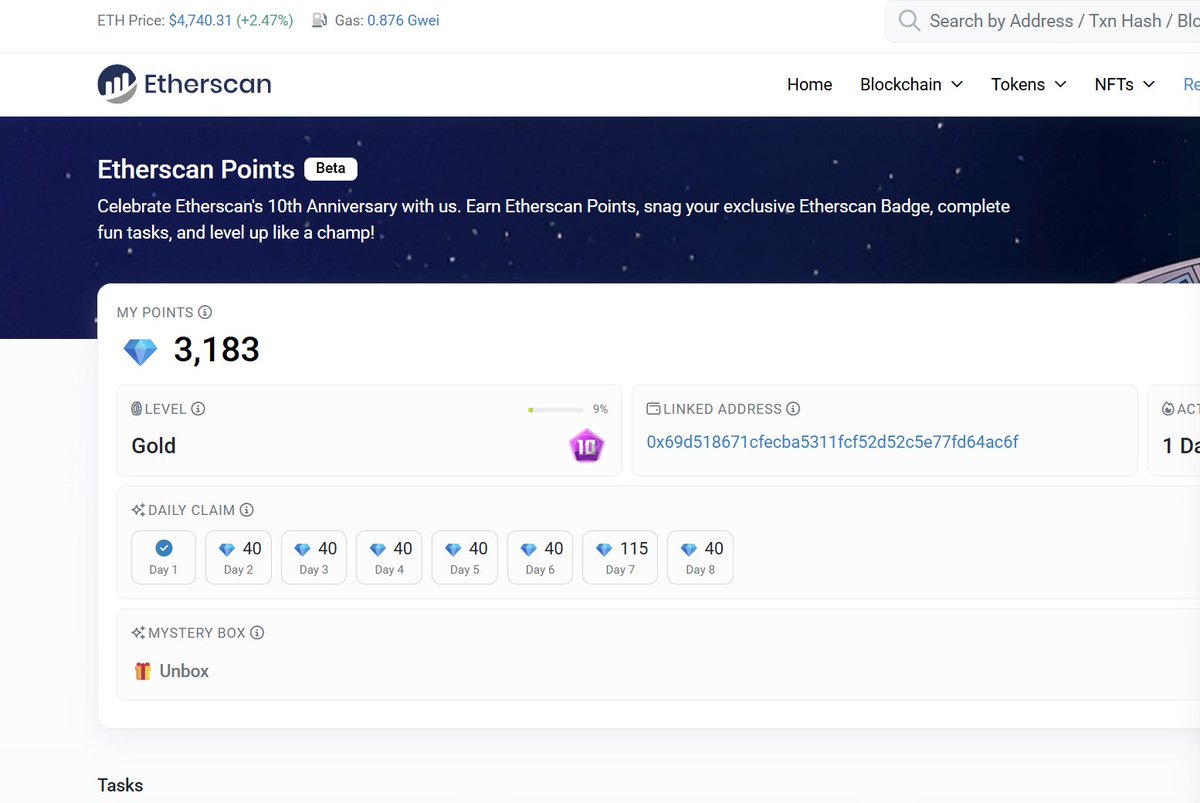
Task: Click the Etherscan logo
Action: point(184,84)
